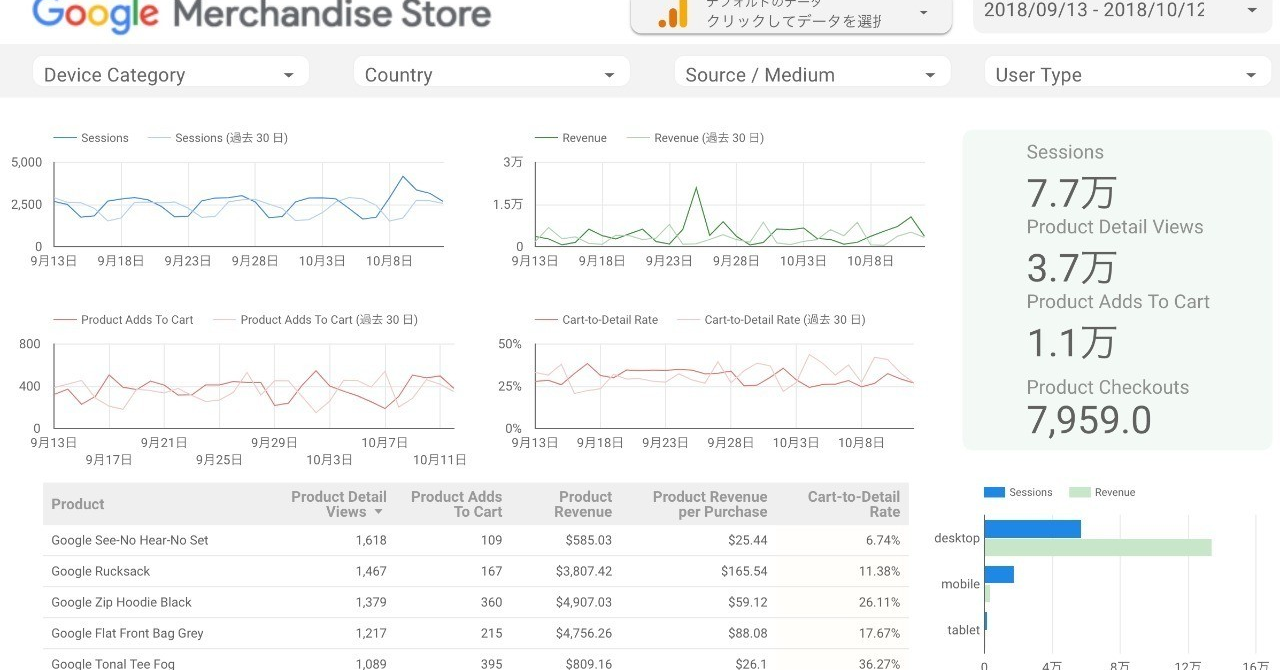Toggle Sessions (過去 30 日) legend entry
This screenshot has height=670, width=1280.
click(218, 138)
